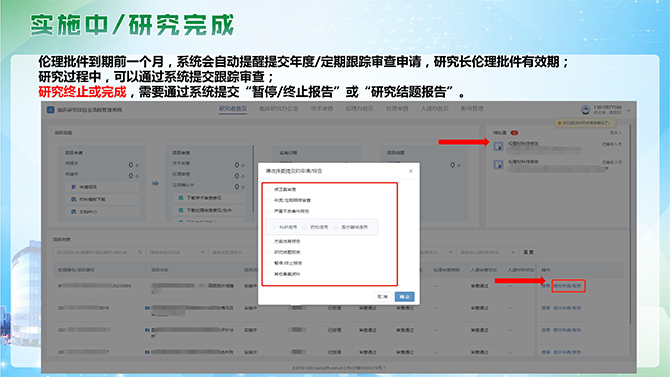Expand the account dropdown arrow beside username
This screenshot has height=377, width=670.
[629, 110]
